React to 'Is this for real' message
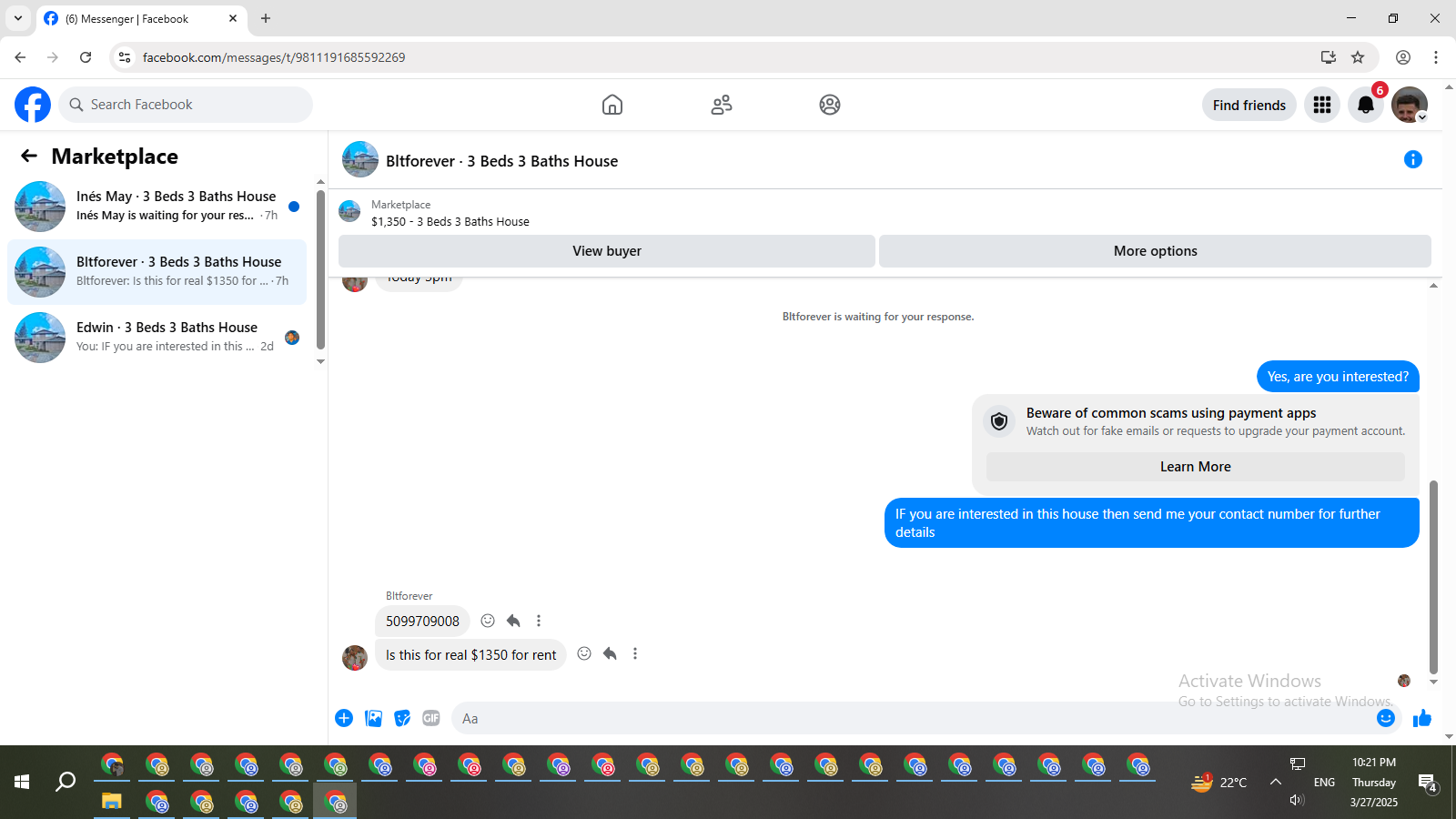This screenshot has width=1456, height=819. [x=584, y=653]
